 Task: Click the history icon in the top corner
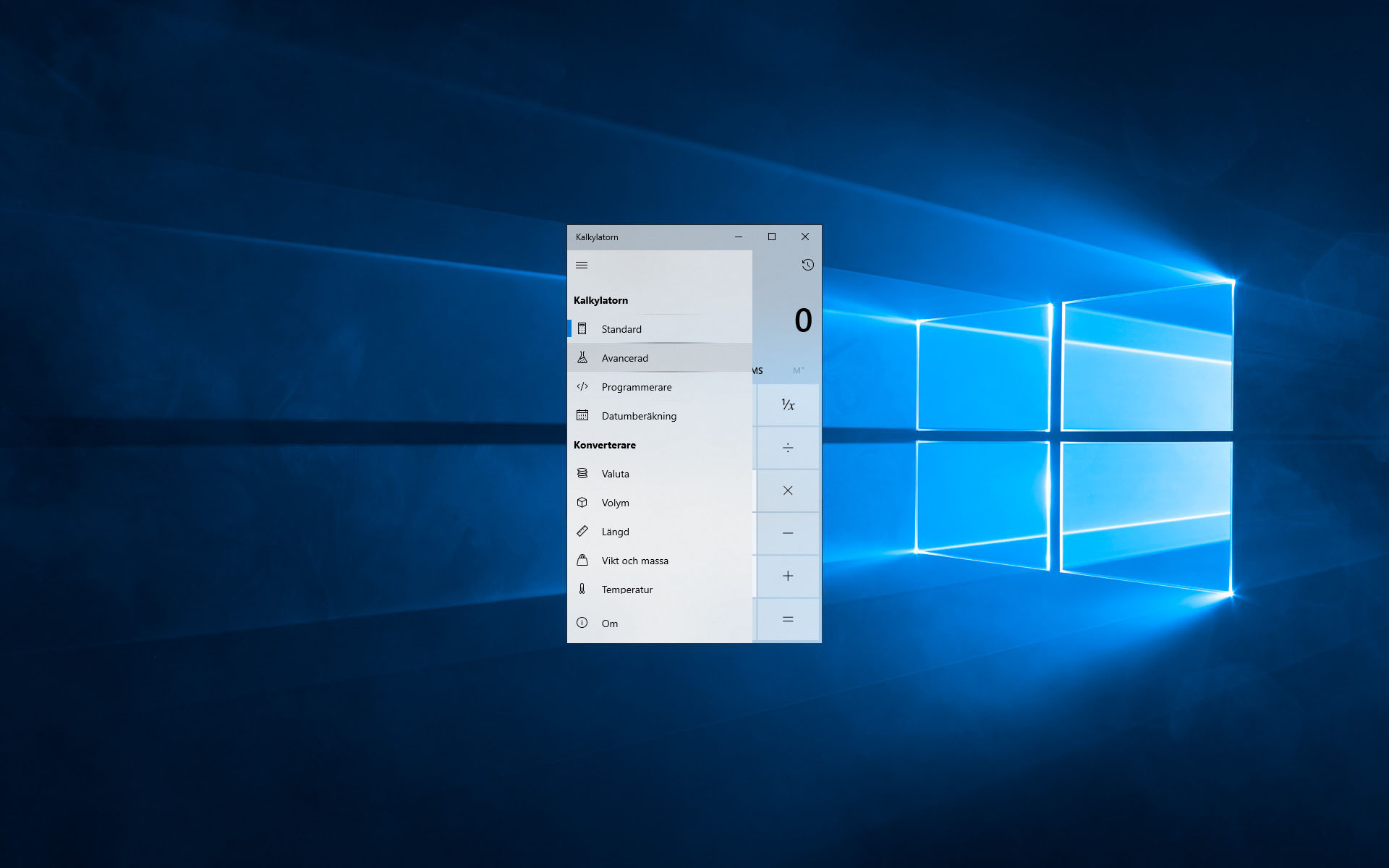click(807, 265)
